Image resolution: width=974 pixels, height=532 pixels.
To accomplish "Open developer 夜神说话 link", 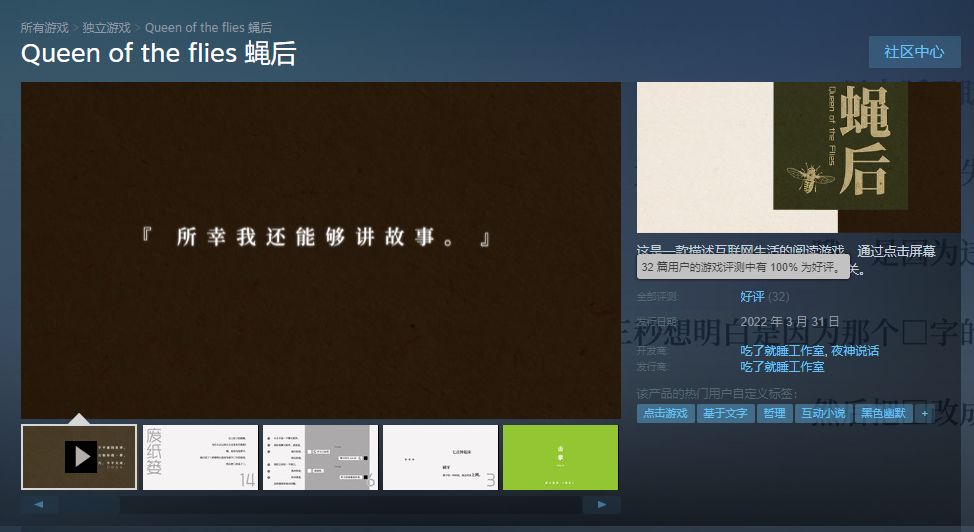I will [855, 351].
